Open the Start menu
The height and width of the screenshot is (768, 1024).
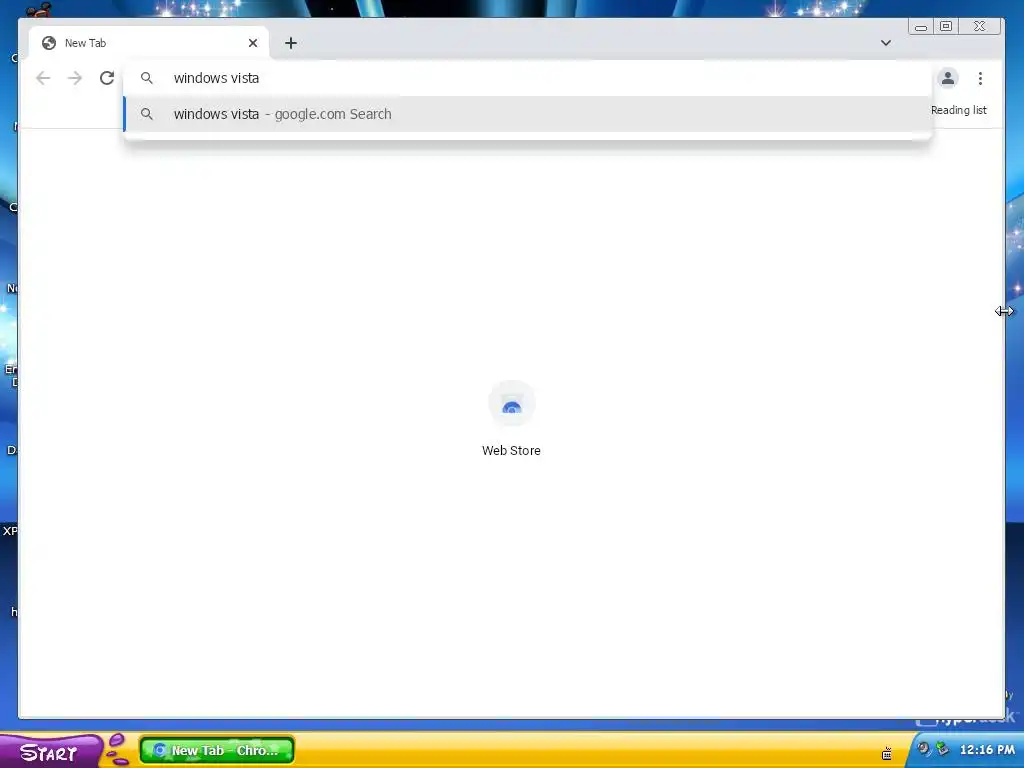click(50, 752)
